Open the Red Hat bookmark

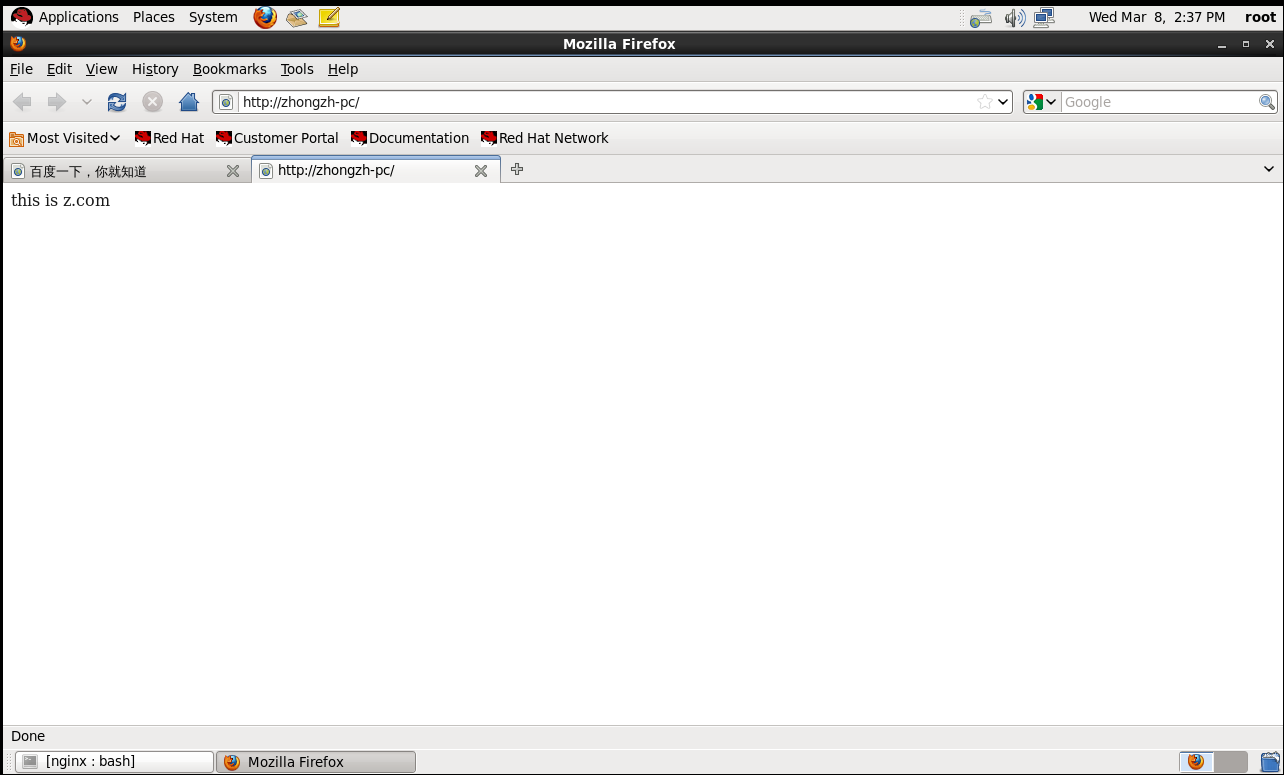(x=169, y=138)
